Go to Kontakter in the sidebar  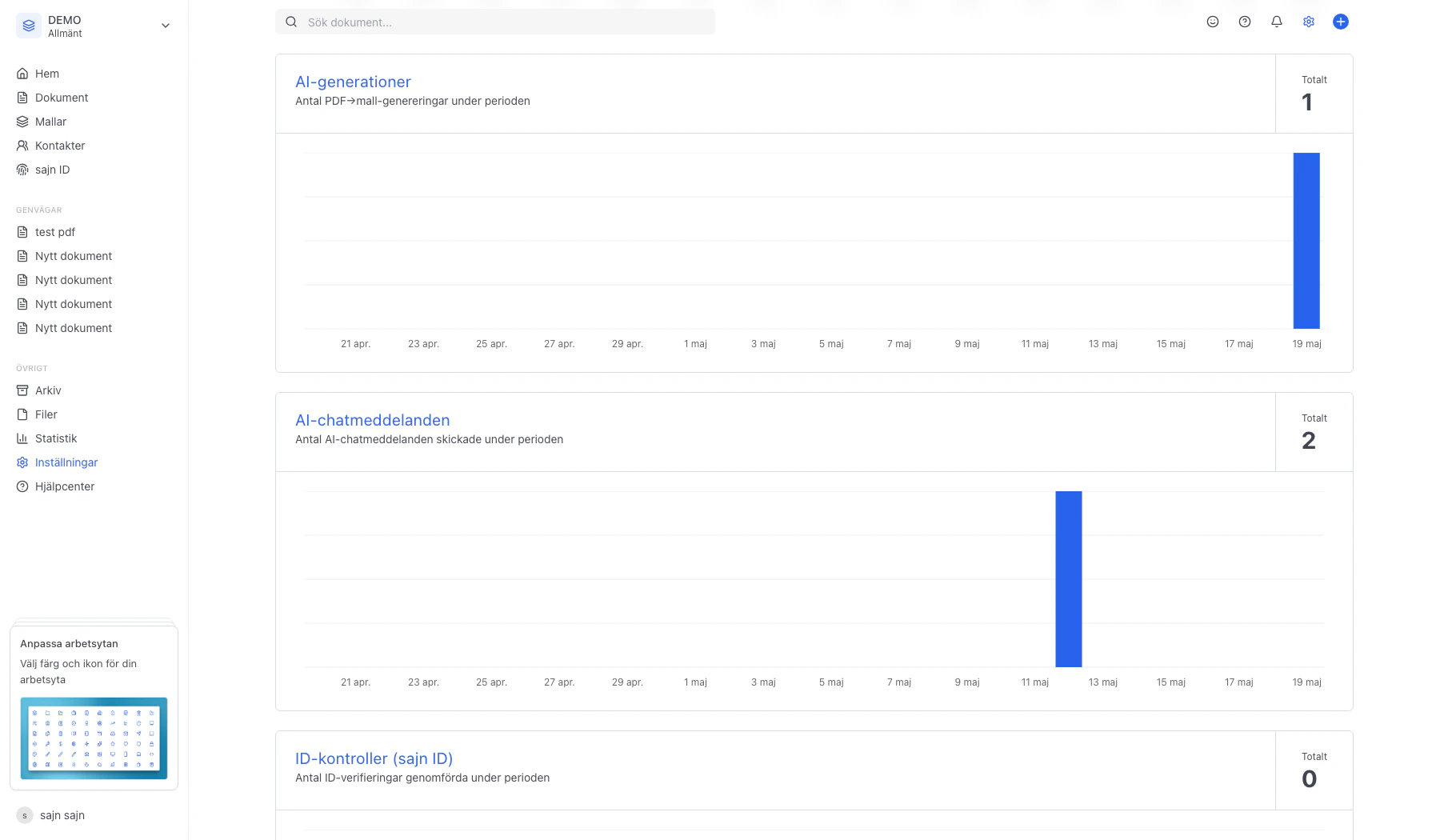tap(60, 146)
